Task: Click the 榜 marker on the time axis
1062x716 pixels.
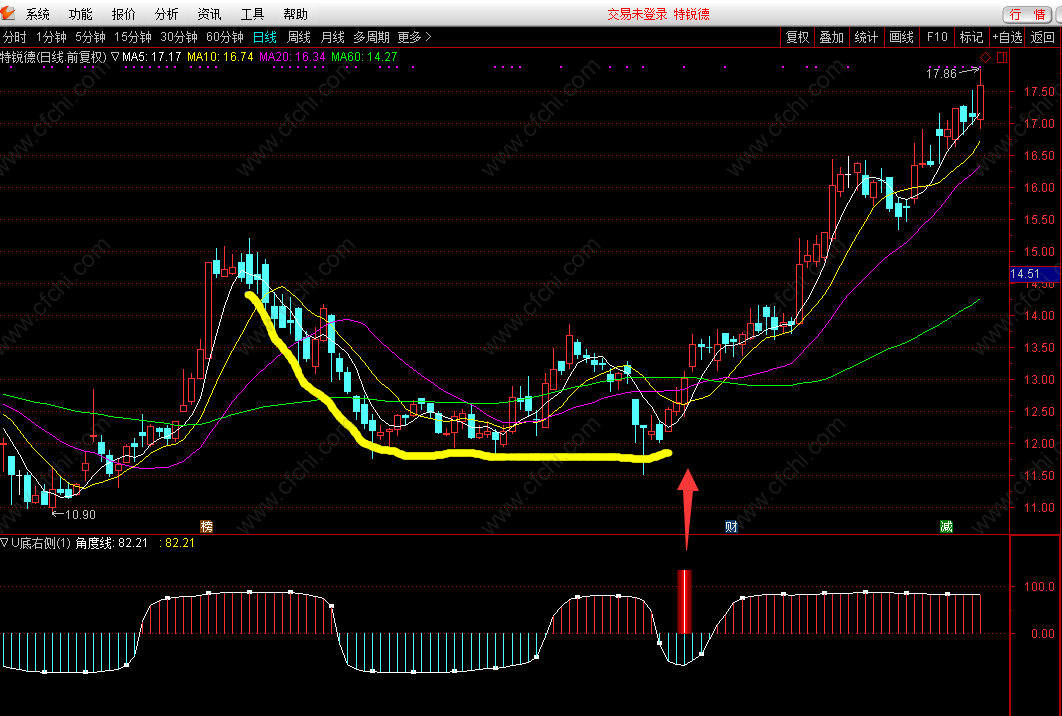Action: [x=206, y=526]
